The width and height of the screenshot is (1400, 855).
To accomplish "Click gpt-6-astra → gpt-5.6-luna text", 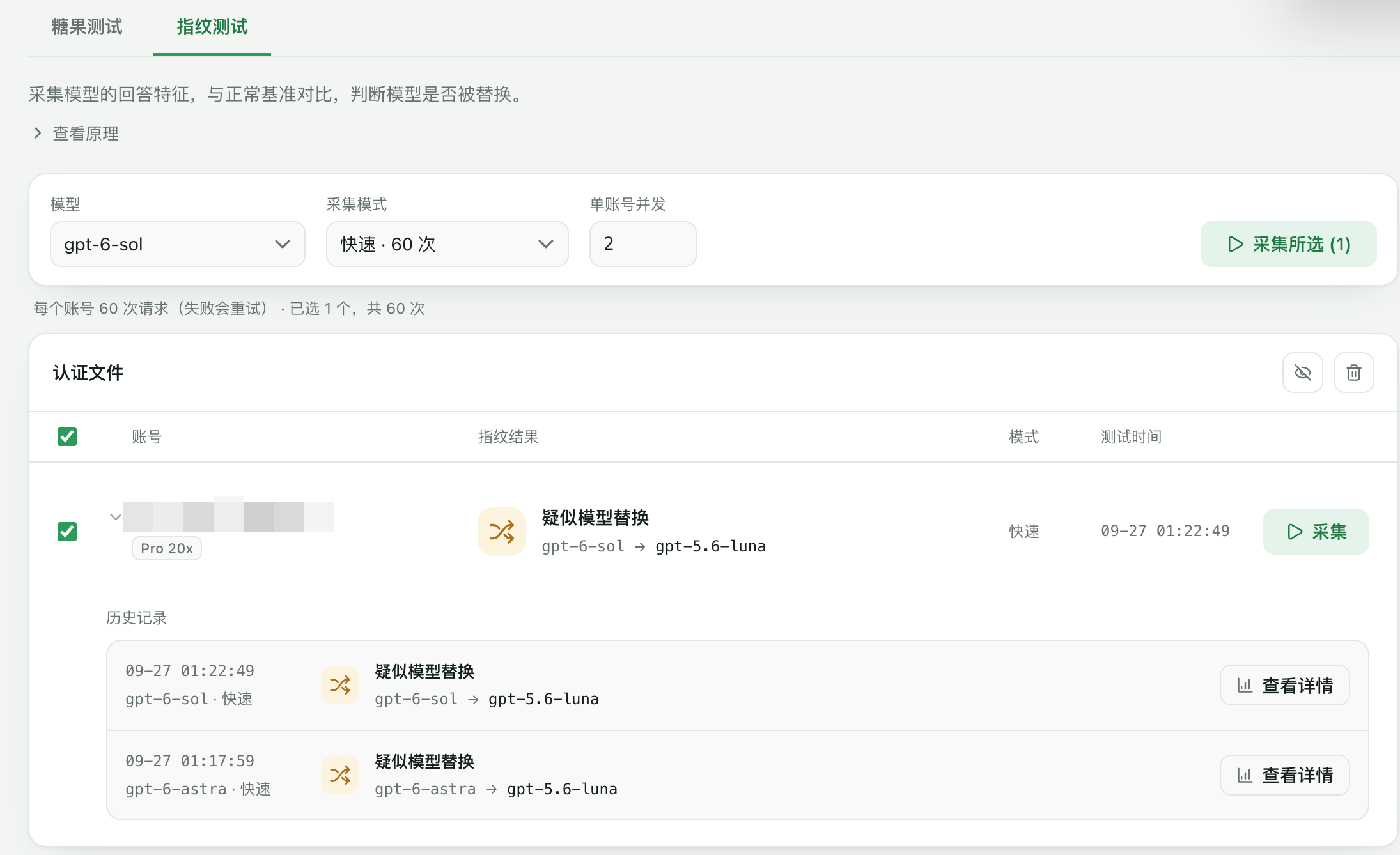I will point(496,789).
